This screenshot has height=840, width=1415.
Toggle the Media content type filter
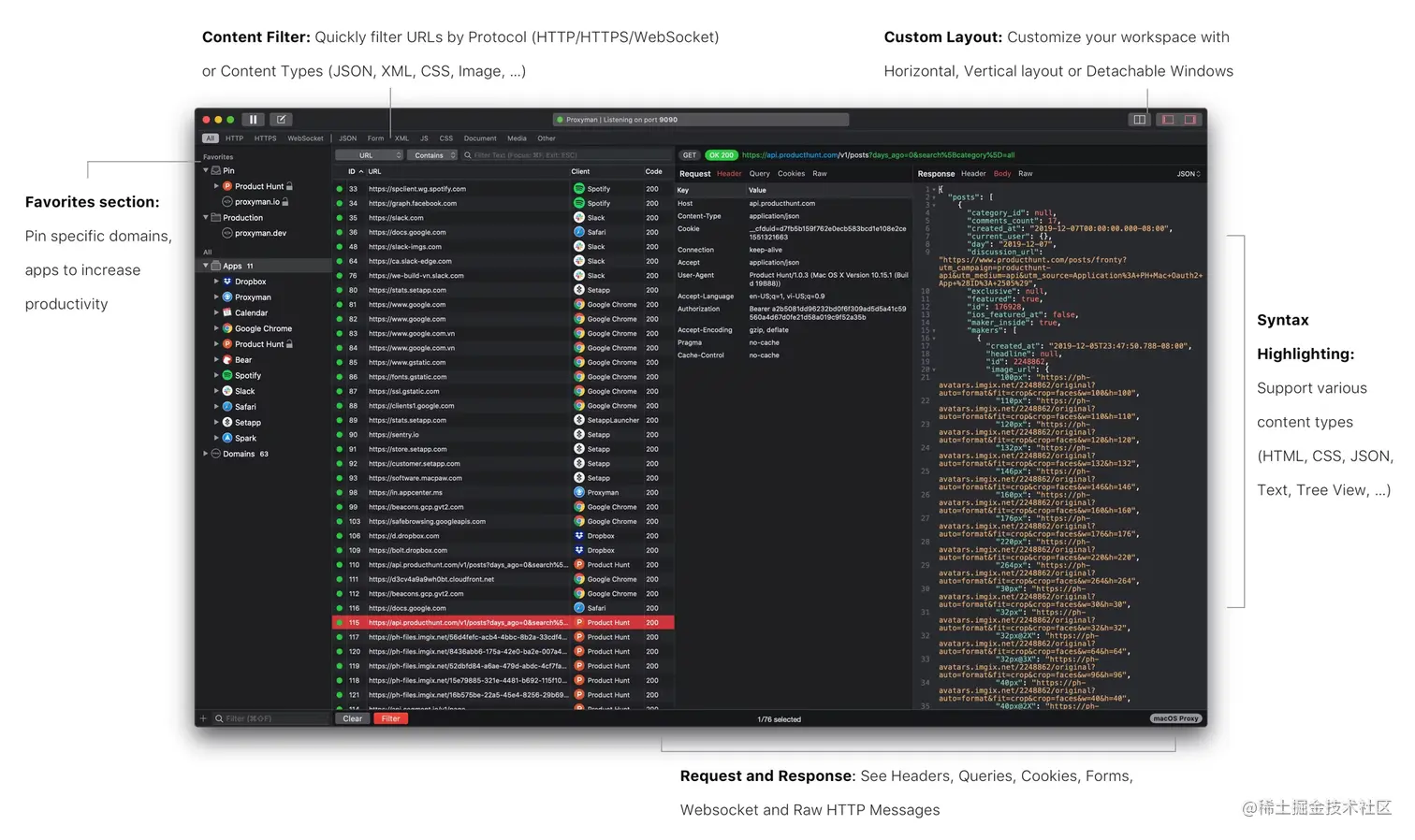pos(517,138)
